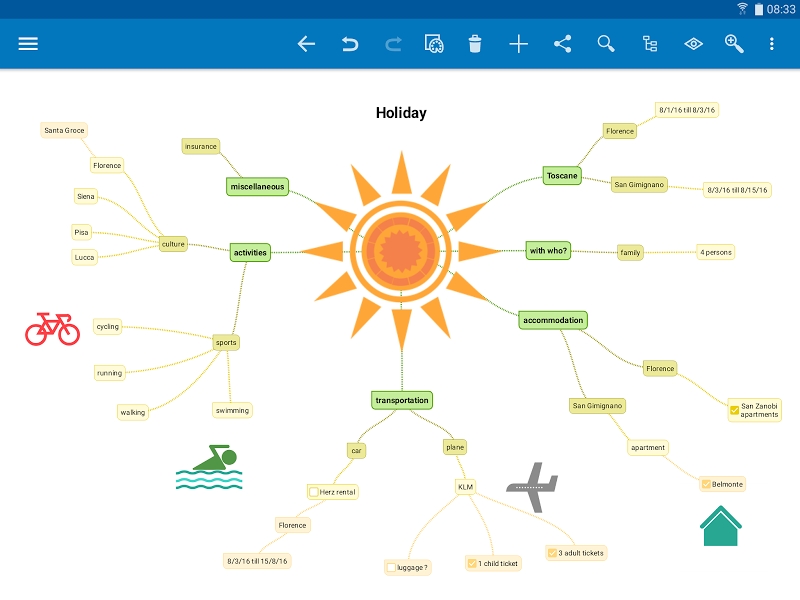Go back with the left arrow

(306, 44)
